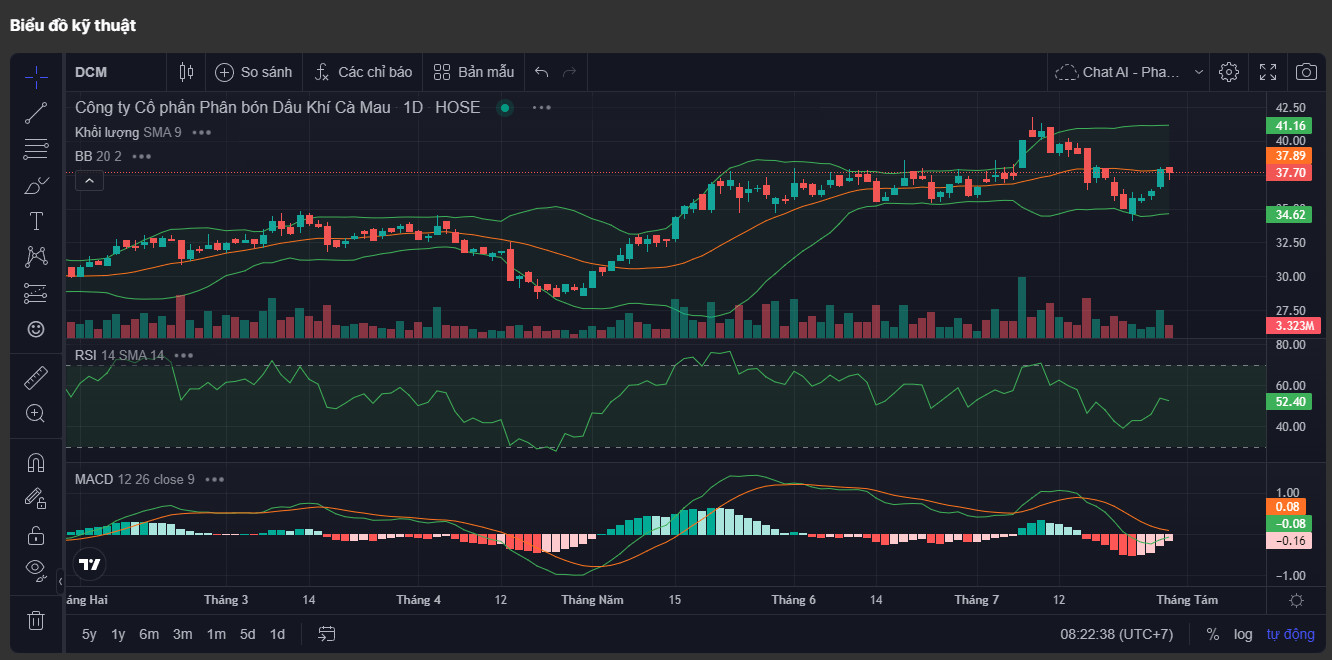Open more options for Khối lượng SMA 9
Image resolution: width=1332 pixels, height=660 pixels.
[202, 132]
